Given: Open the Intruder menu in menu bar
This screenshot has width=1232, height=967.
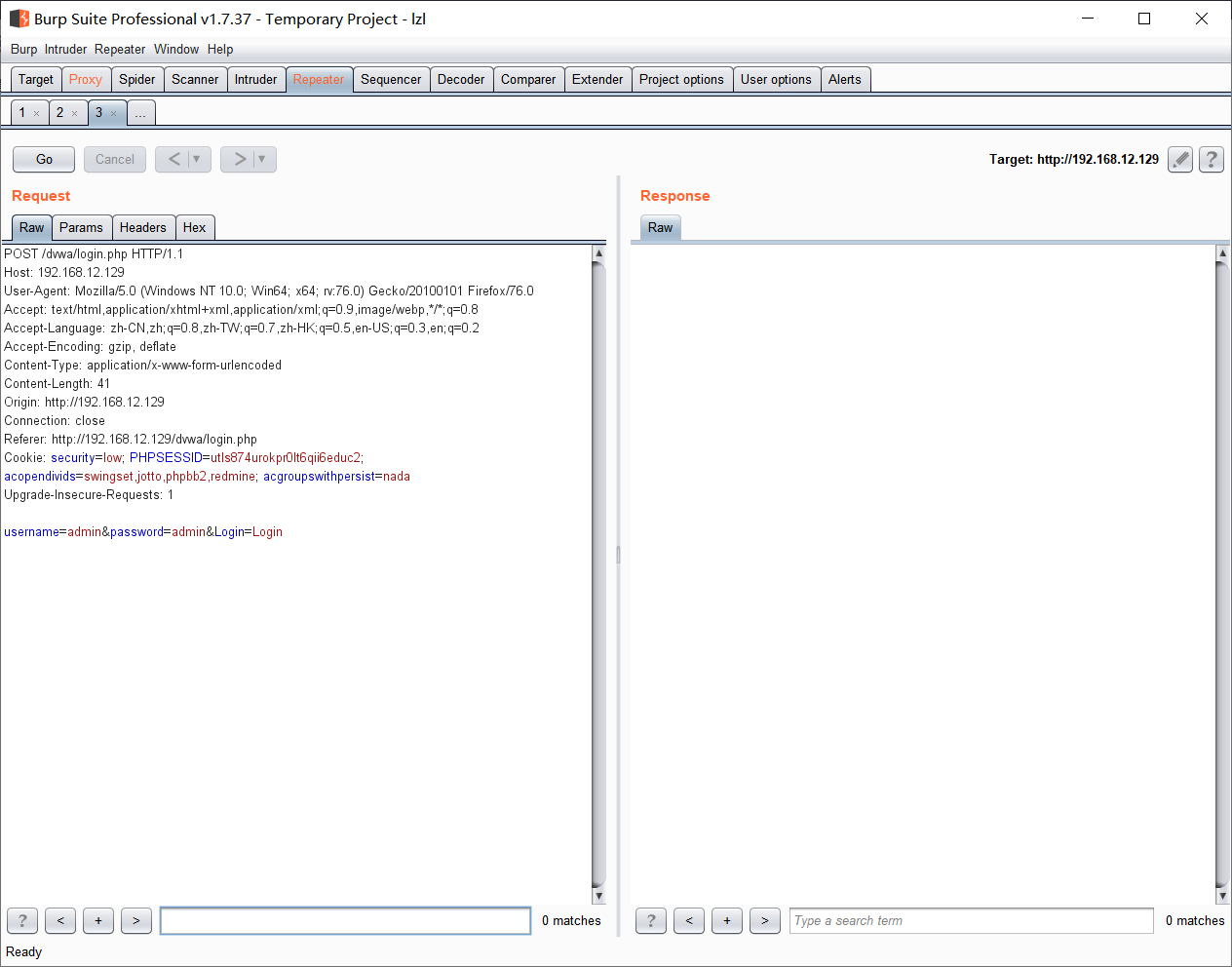Looking at the screenshot, I should tap(65, 49).
